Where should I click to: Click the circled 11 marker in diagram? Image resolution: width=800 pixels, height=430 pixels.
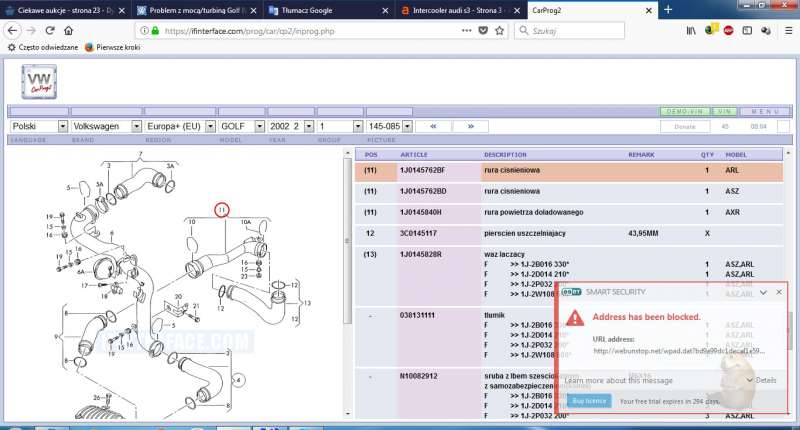pyautogui.click(x=221, y=210)
